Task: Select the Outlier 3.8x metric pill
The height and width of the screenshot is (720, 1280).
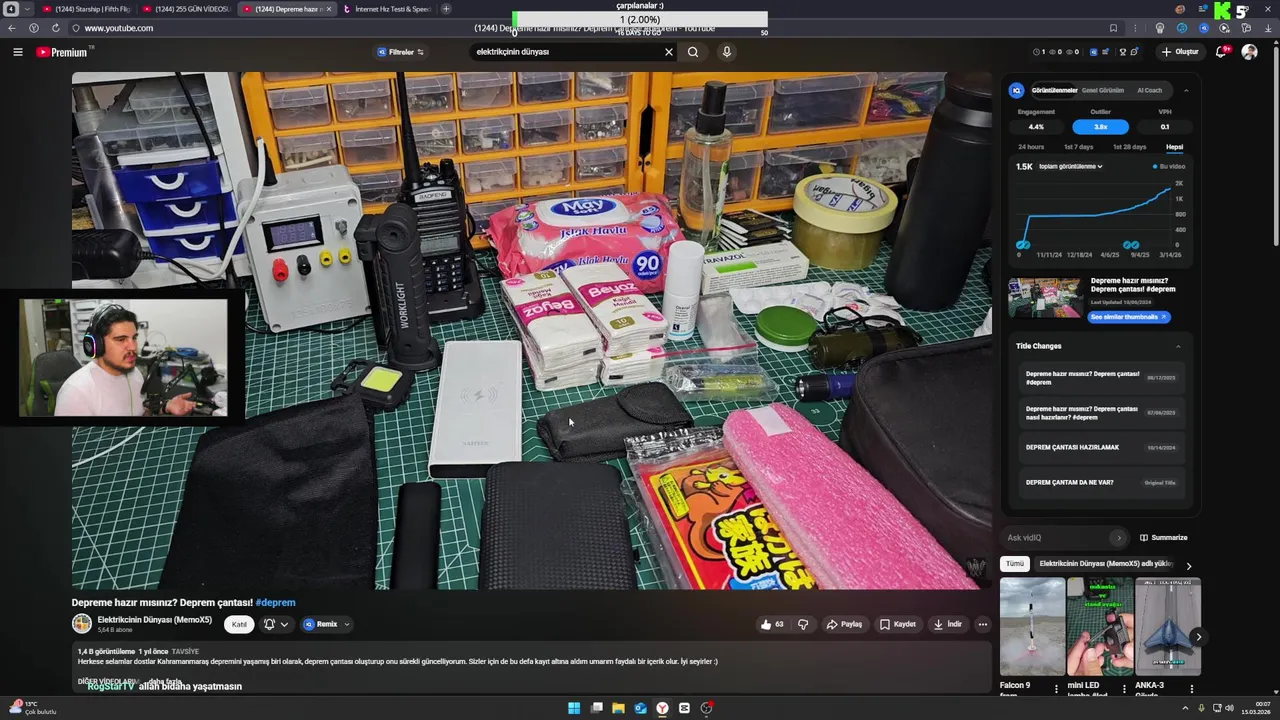Action: 1100,127
